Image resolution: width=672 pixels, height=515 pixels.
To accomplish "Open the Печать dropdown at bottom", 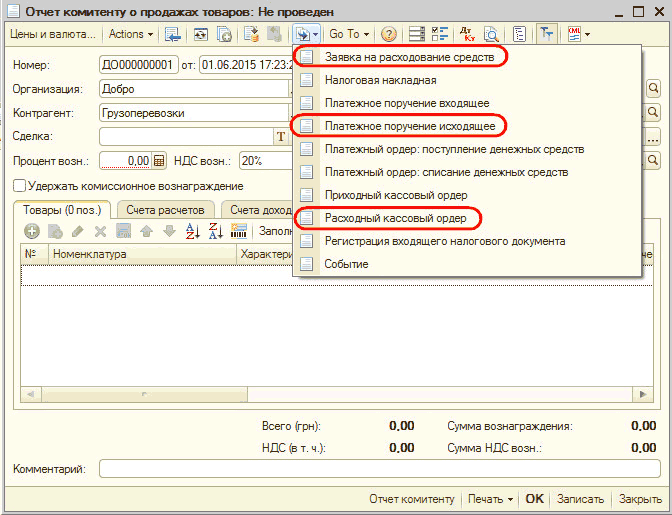I will 490,499.
